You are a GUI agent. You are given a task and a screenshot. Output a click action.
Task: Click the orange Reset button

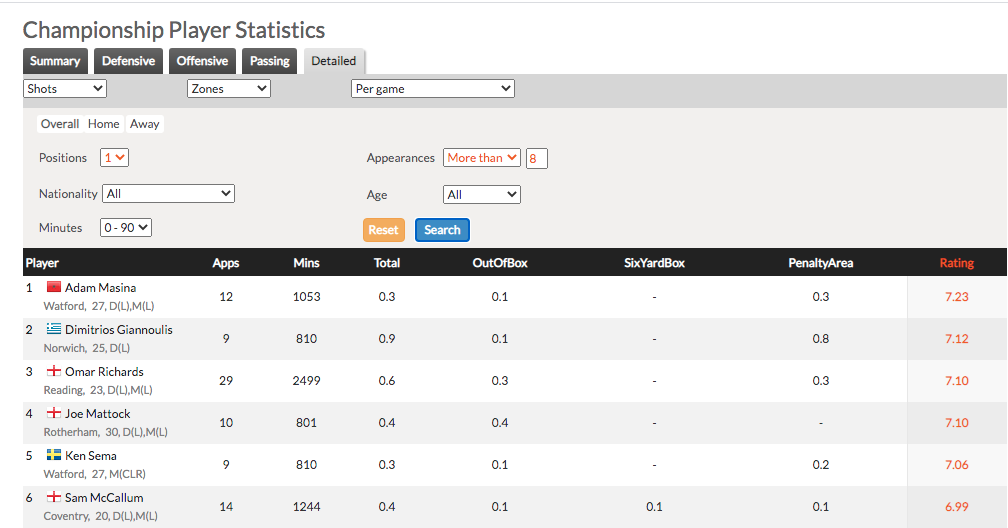384,230
